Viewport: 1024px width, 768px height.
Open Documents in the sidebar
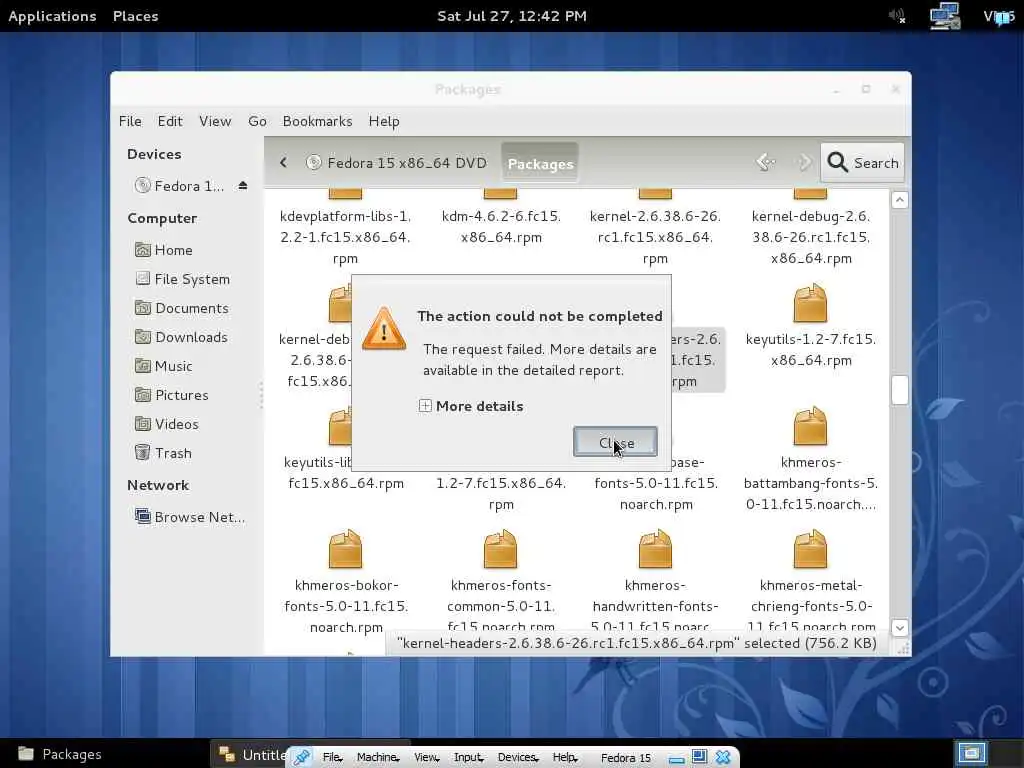[x=182, y=308]
